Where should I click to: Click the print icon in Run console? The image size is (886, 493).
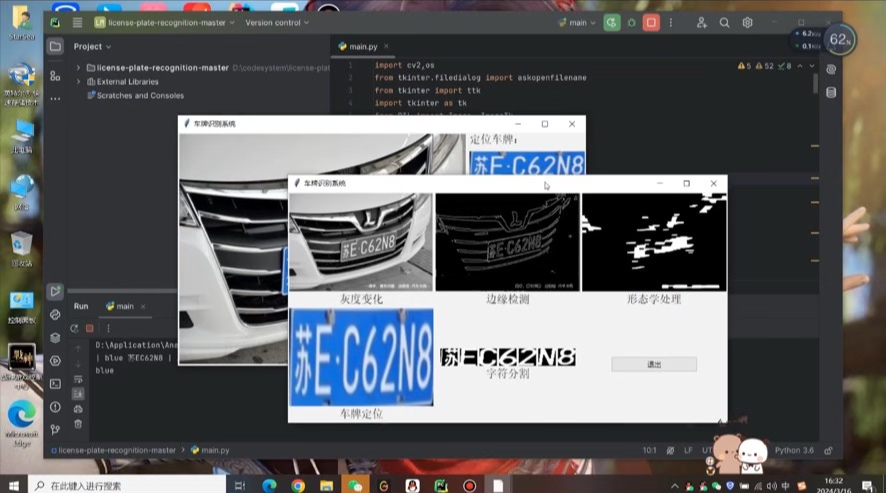[78, 409]
